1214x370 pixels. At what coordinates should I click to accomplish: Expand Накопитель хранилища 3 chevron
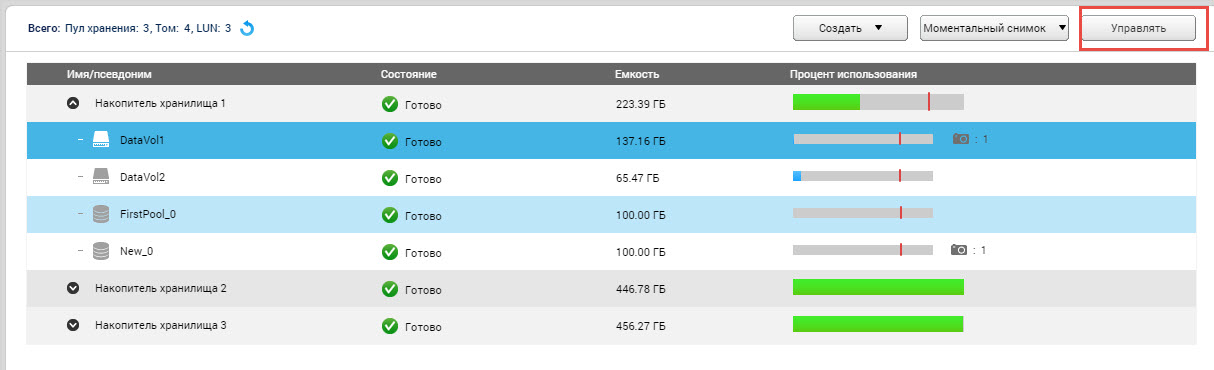[x=72, y=325]
